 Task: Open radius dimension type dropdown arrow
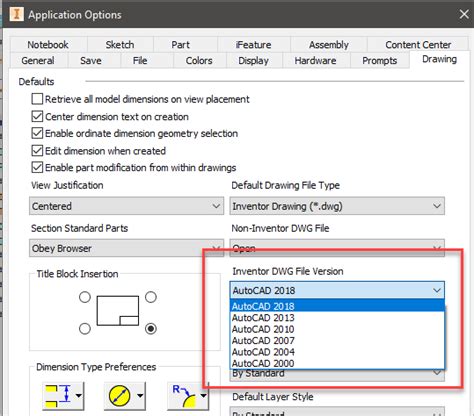click(x=203, y=396)
